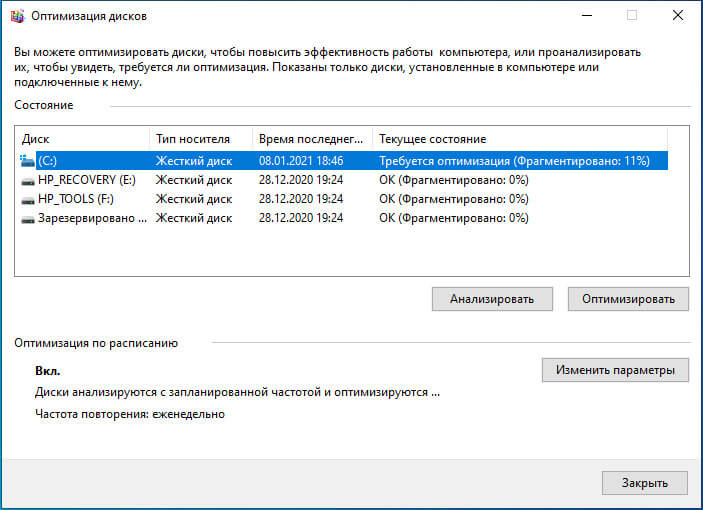Click the Время последнег... column header
This screenshot has height=510, width=703.
312,139
